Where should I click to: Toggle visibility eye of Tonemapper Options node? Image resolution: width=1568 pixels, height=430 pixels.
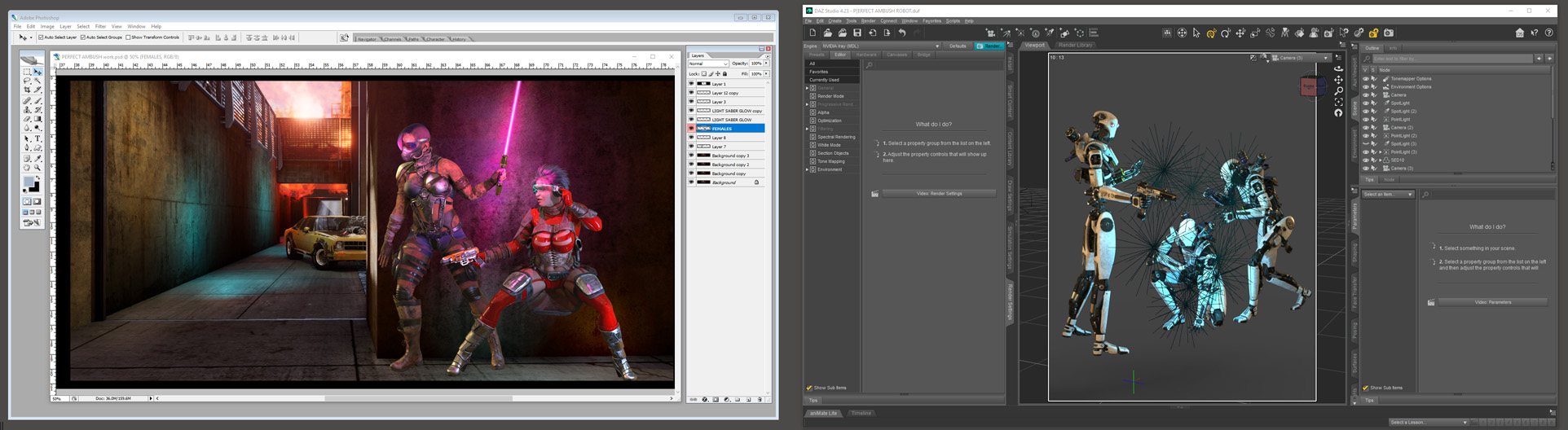[1366, 79]
